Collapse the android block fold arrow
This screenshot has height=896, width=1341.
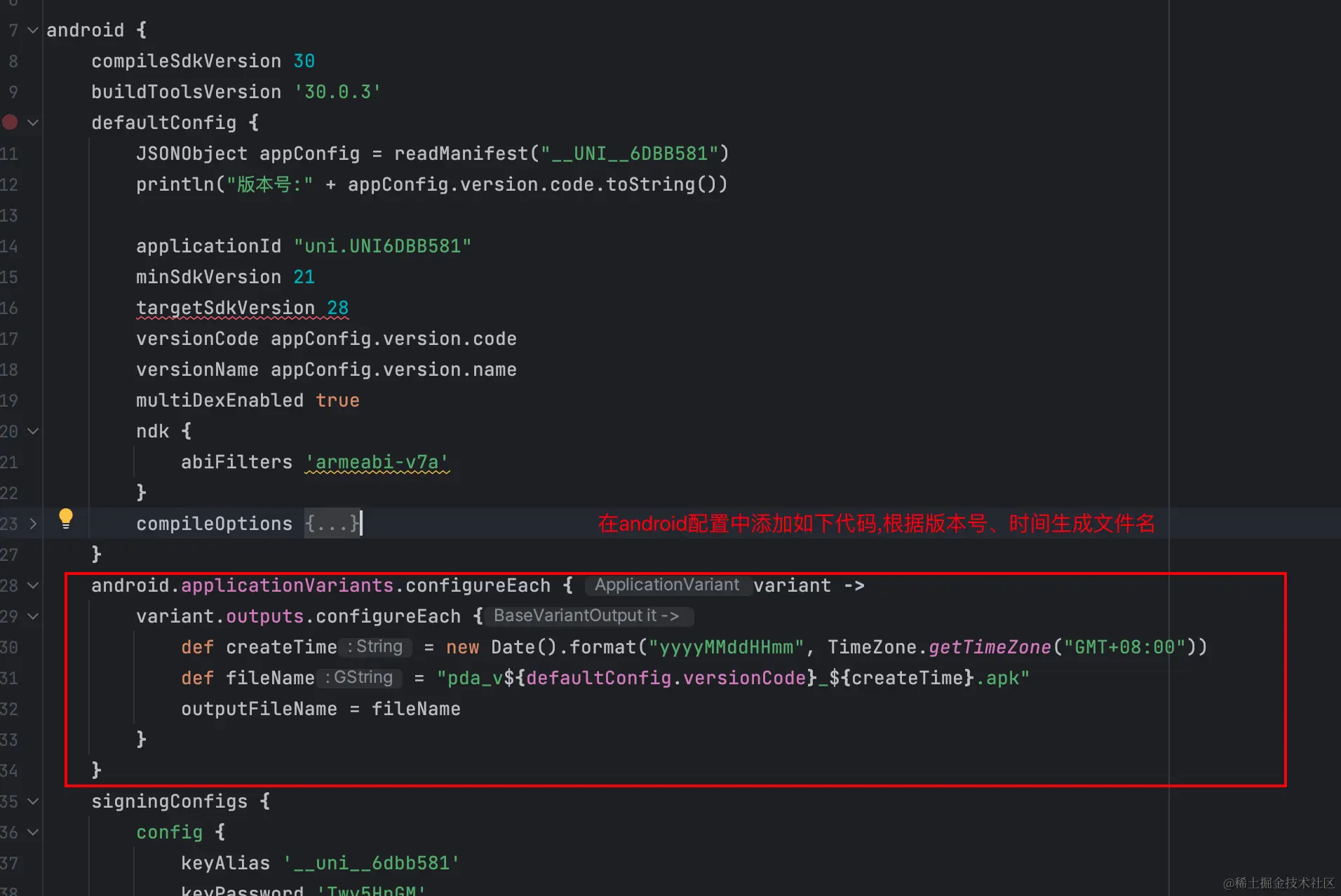(32, 30)
